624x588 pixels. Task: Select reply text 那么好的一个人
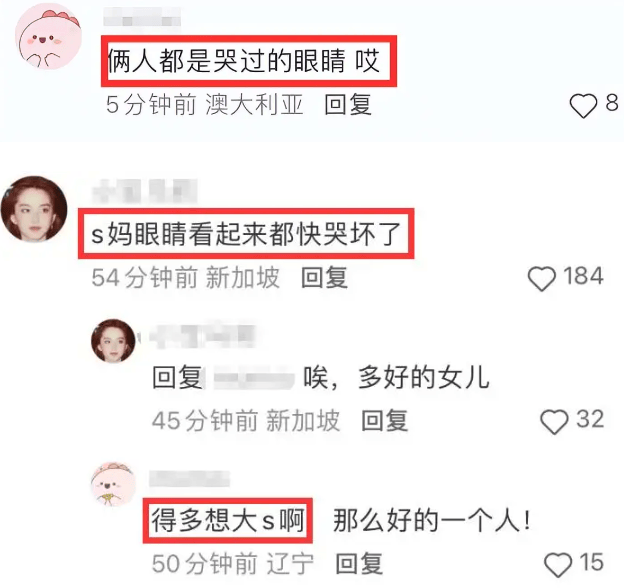pyautogui.click(x=431, y=520)
